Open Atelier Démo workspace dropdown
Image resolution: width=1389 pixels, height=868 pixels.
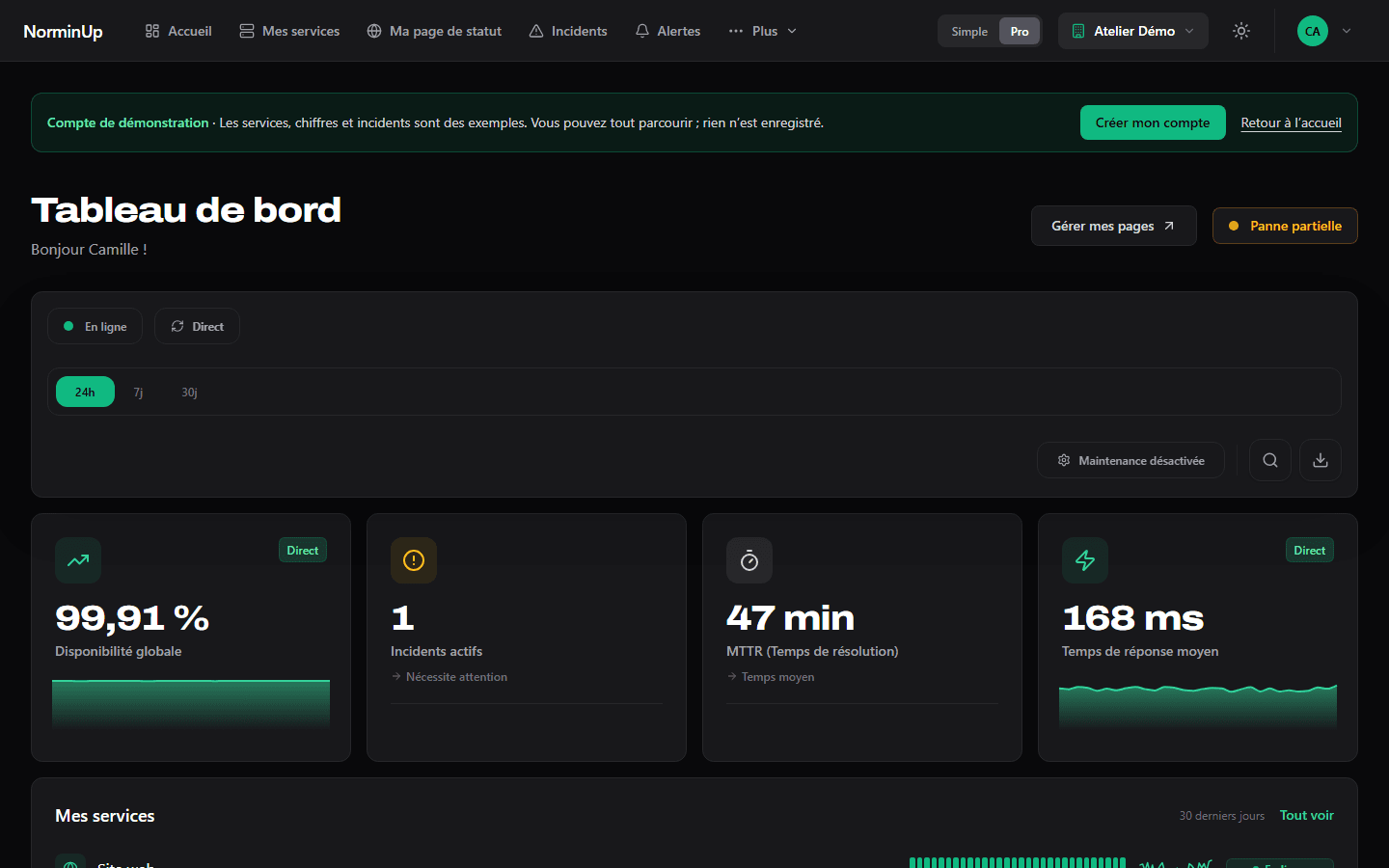pyautogui.click(x=1133, y=31)
